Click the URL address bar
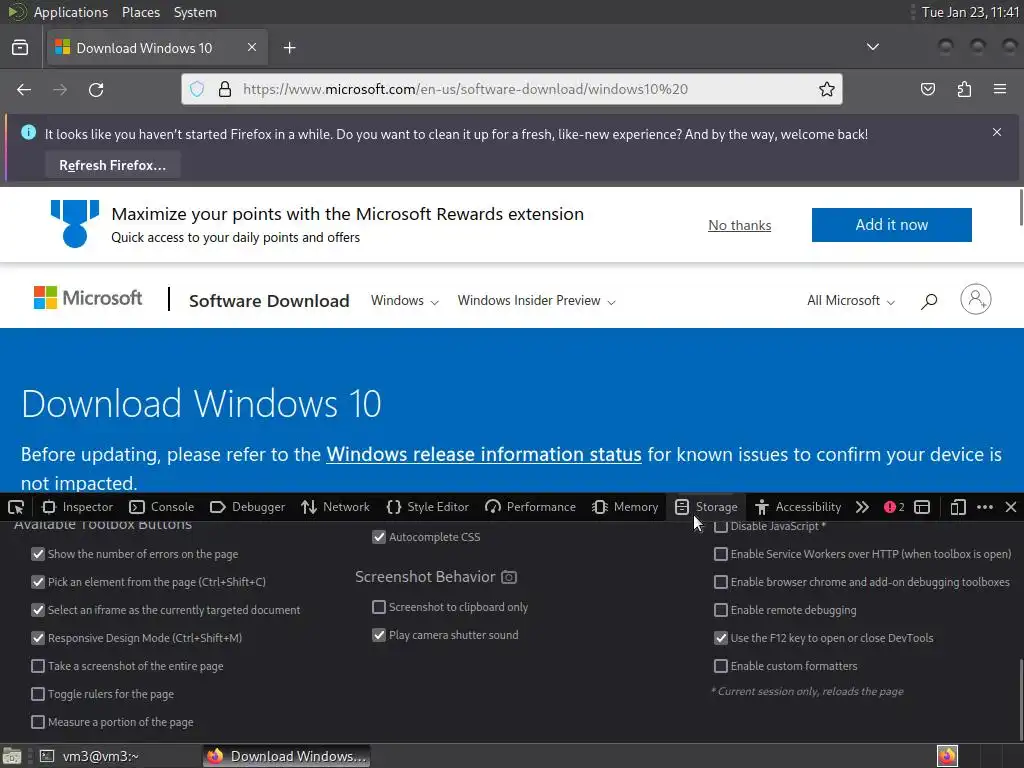Image resolution: width=1024 pixels, height=768 pixels. pos(511,89)
